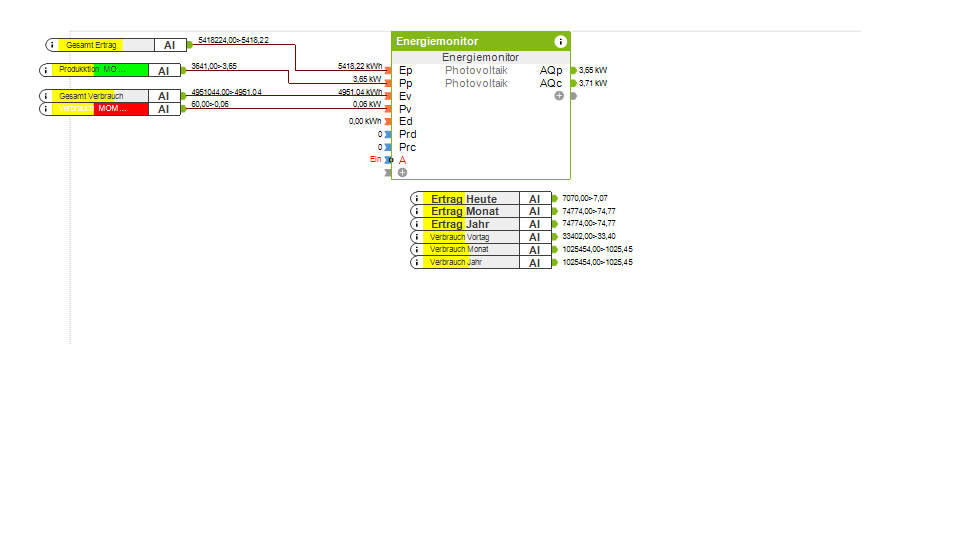Click output connector of Verbrauch Jahr

(x=555, y=263)
